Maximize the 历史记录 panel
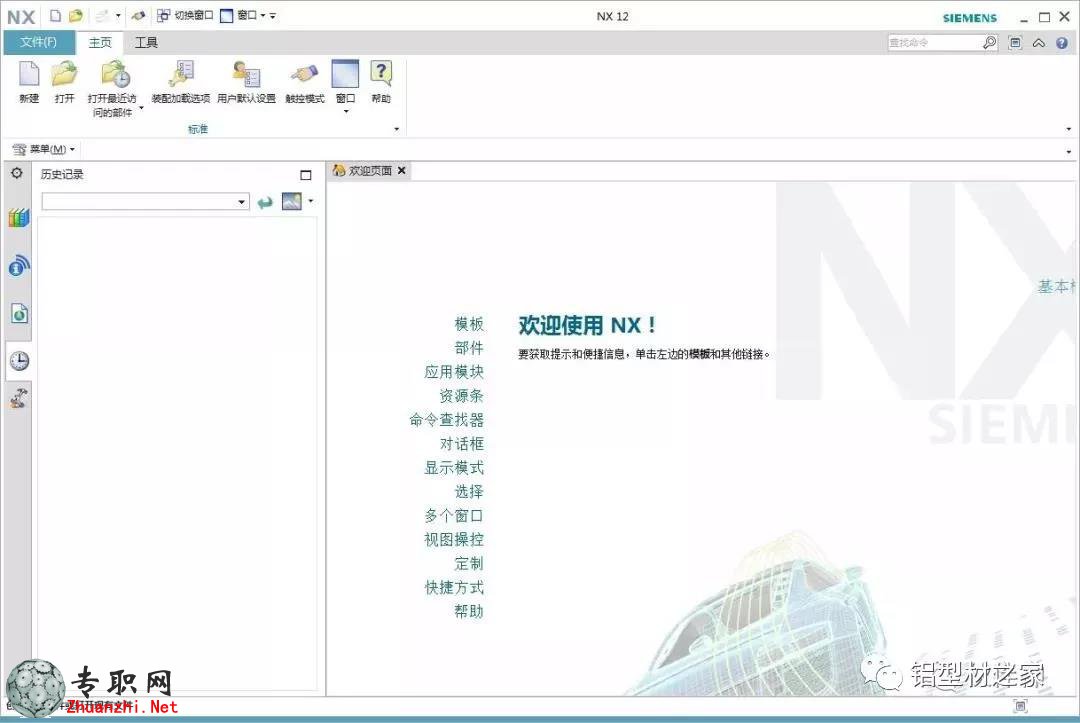 pyautogui.click(x=306, y=175)
